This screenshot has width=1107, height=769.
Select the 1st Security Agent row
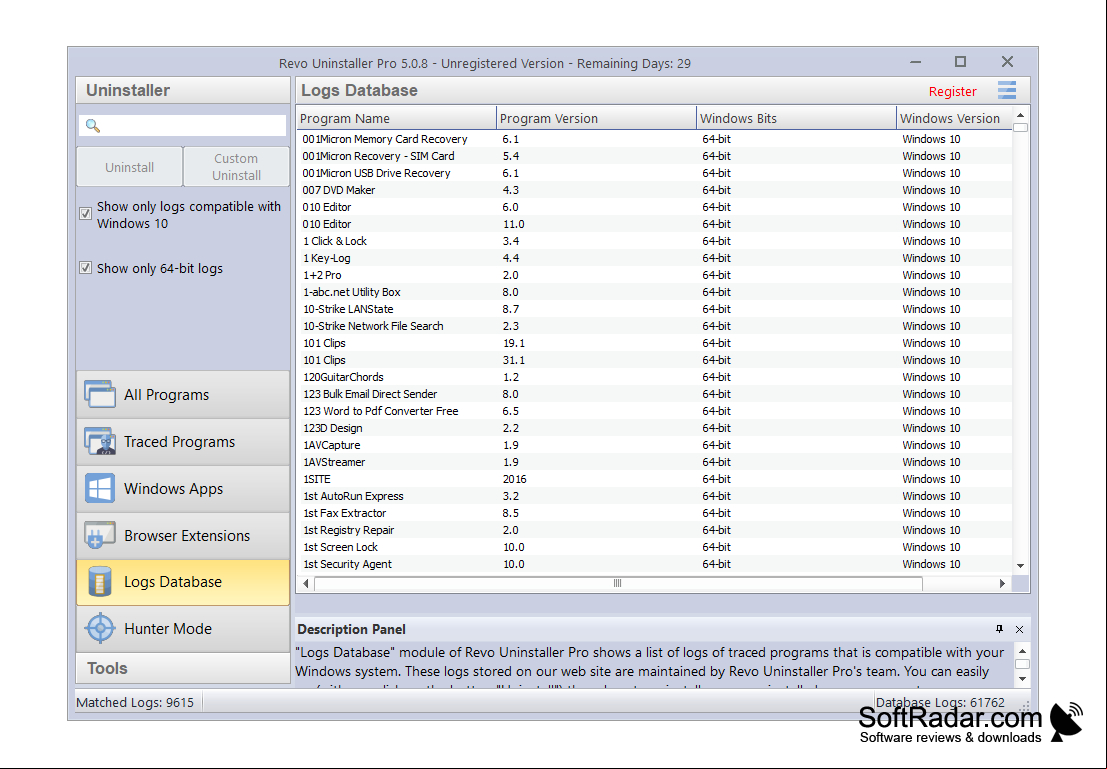[x=654, y=564]
